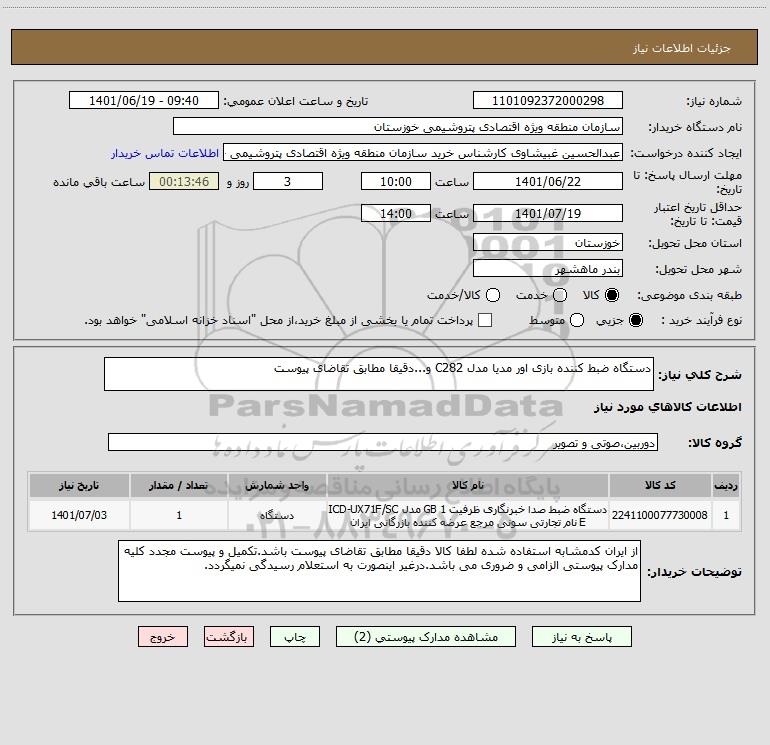
Task: Click the تاریخ نیاز column header
Action: tap(79, 485)
